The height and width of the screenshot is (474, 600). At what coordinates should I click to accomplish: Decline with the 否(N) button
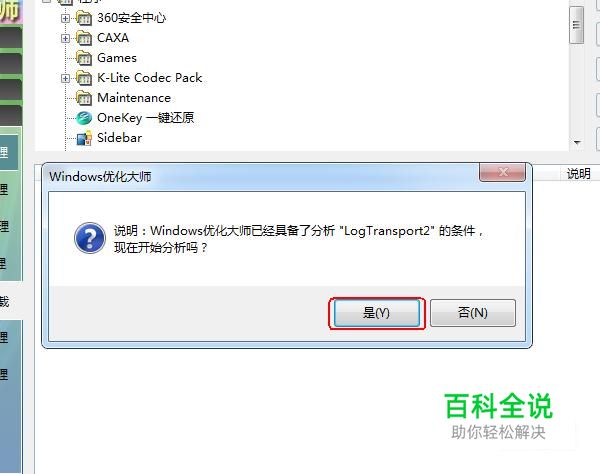point(473,313)
